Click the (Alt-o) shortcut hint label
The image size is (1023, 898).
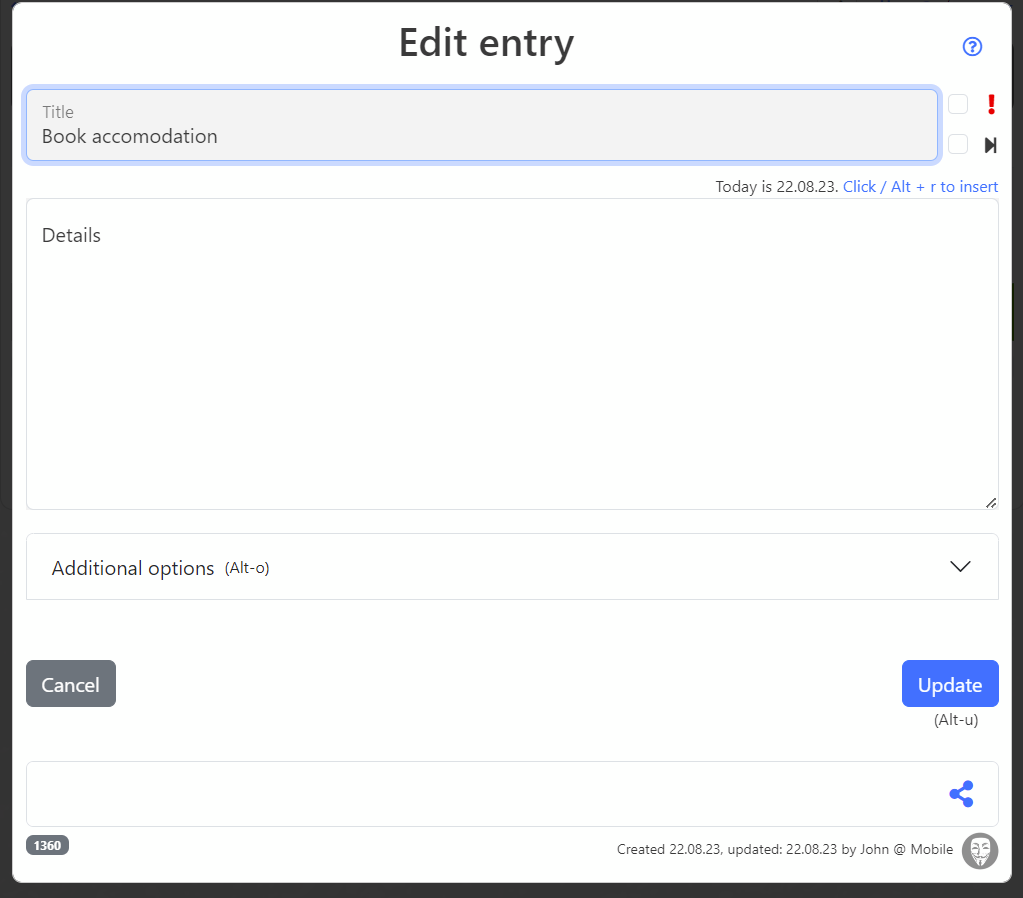247,568
